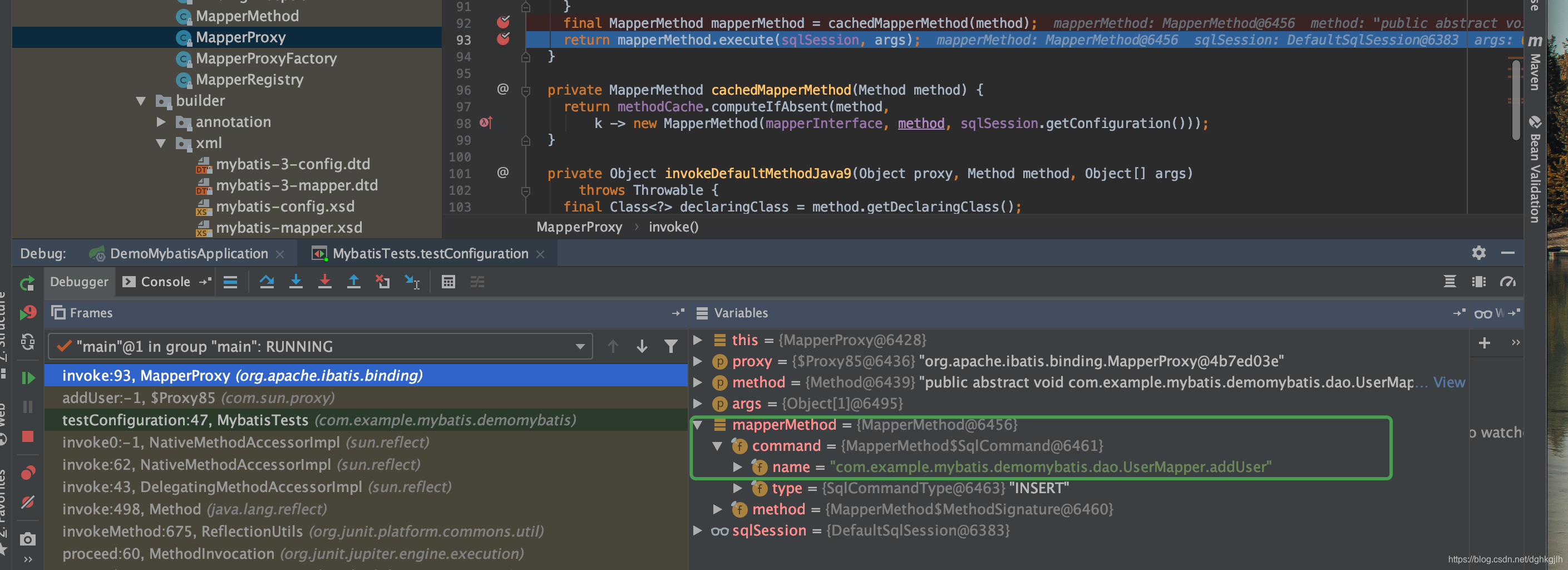Select the addUser:-1 $Proxy85 frame
Viewport: 1568px width, 570px height.
(366, 398)
